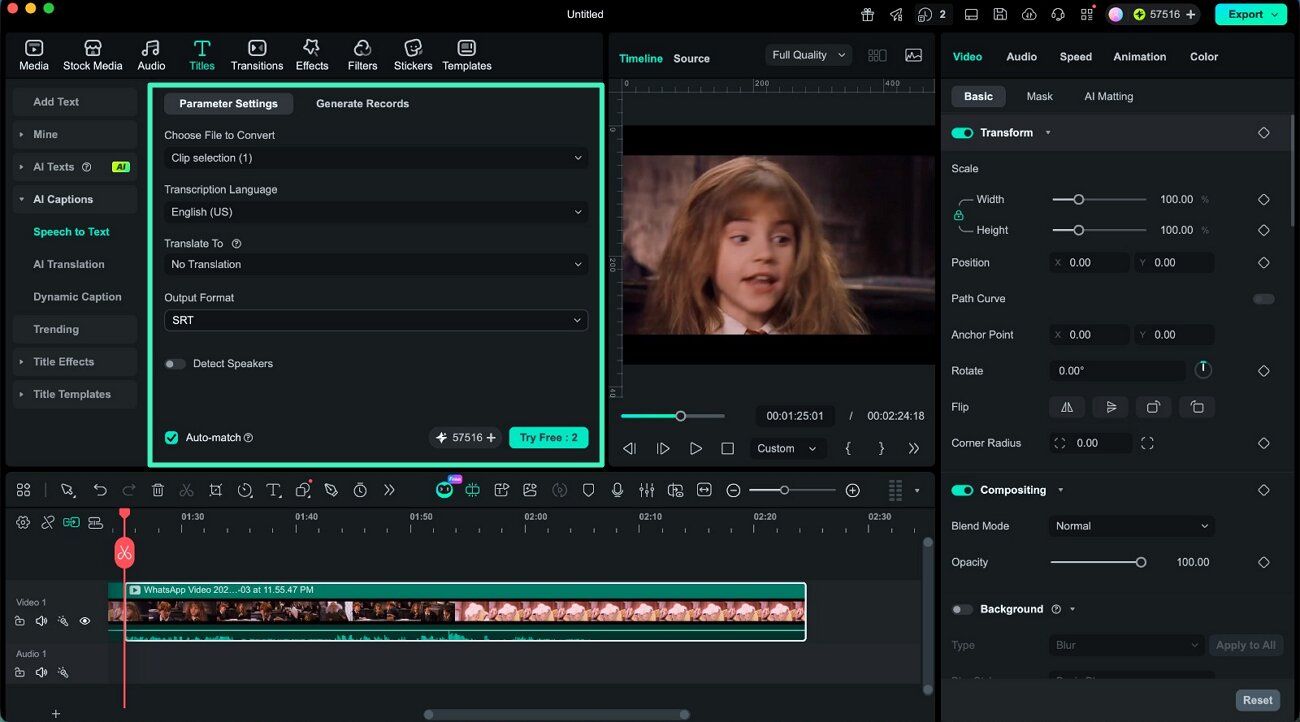1300x722 pixels.
Task: Select Dynamic Caption in the sidebar
Action: pyautogui.click(x=77, y=297)
